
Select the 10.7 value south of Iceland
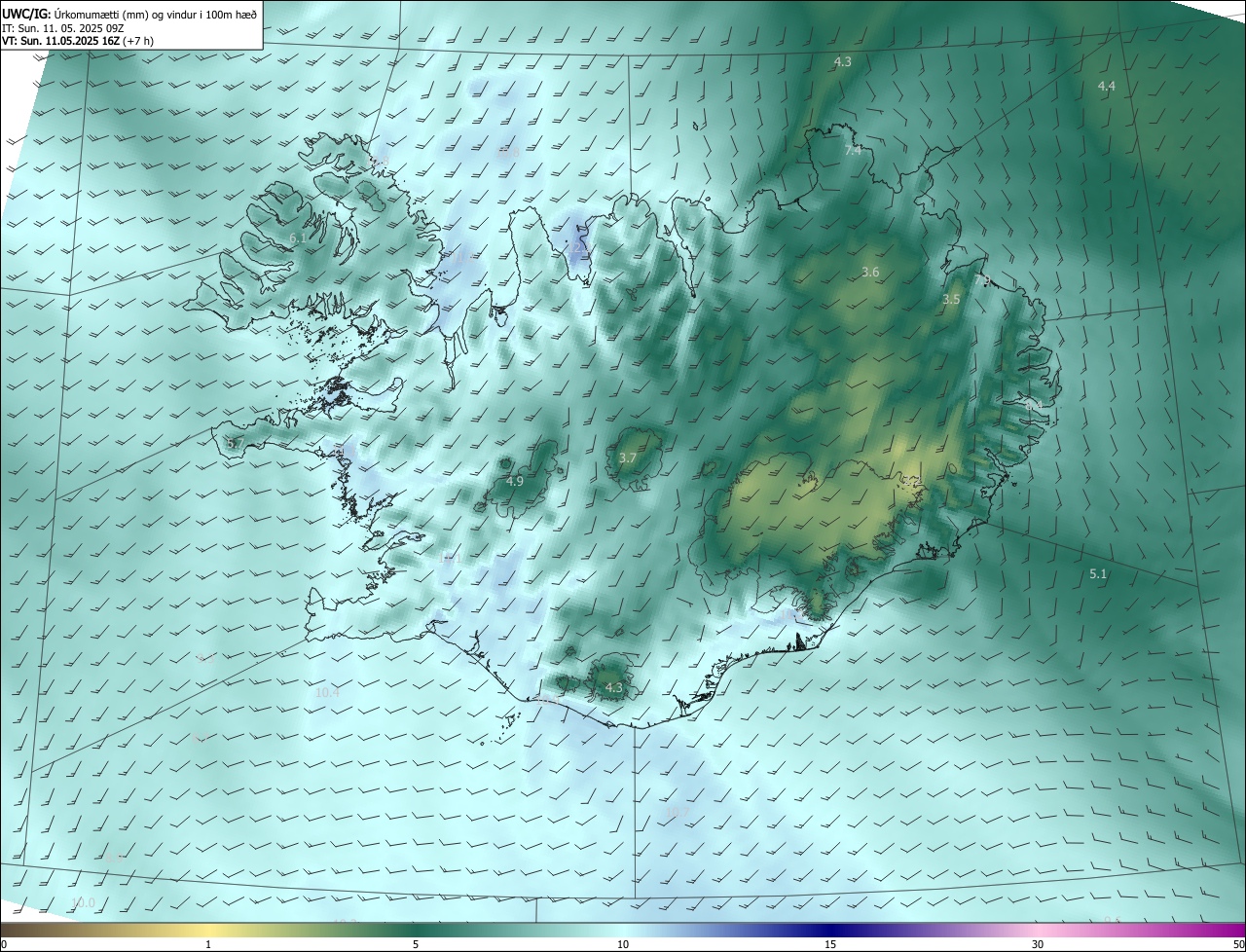[677, 812]
